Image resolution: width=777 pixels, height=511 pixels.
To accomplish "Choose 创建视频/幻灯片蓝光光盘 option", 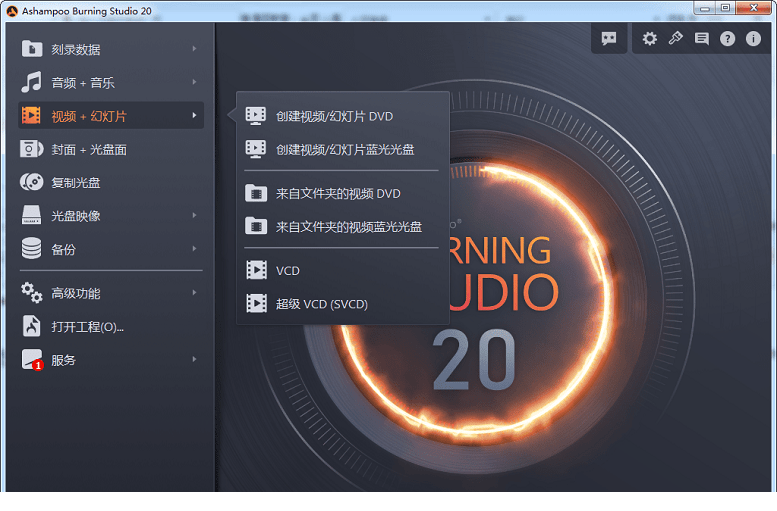I will coord(345,149).
